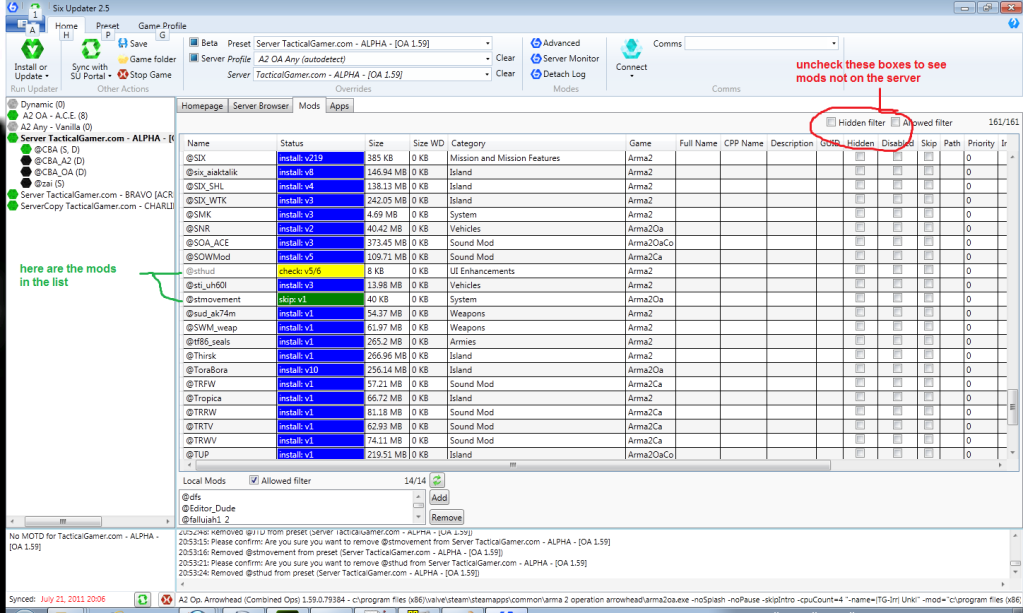Select the A2 Any - Vanilla (0) preset
This screenshot has width=1023, height=613.
[x=56, y=127]
